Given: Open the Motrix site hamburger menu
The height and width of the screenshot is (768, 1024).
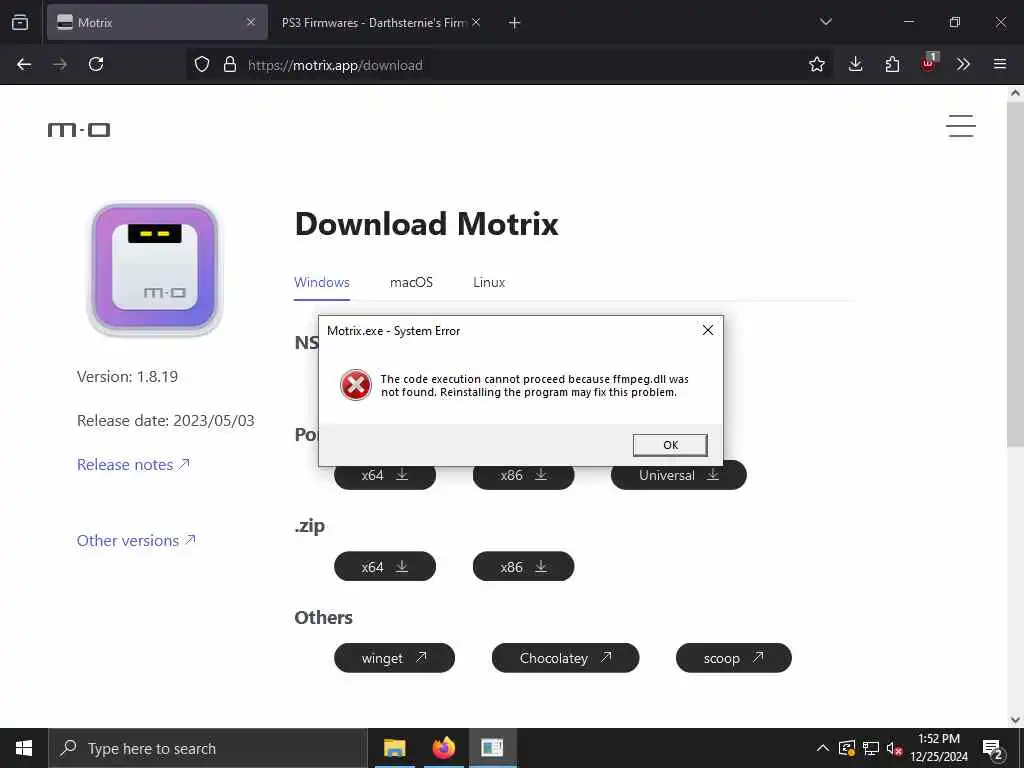Looking at the screenshot, I should 961,126.
